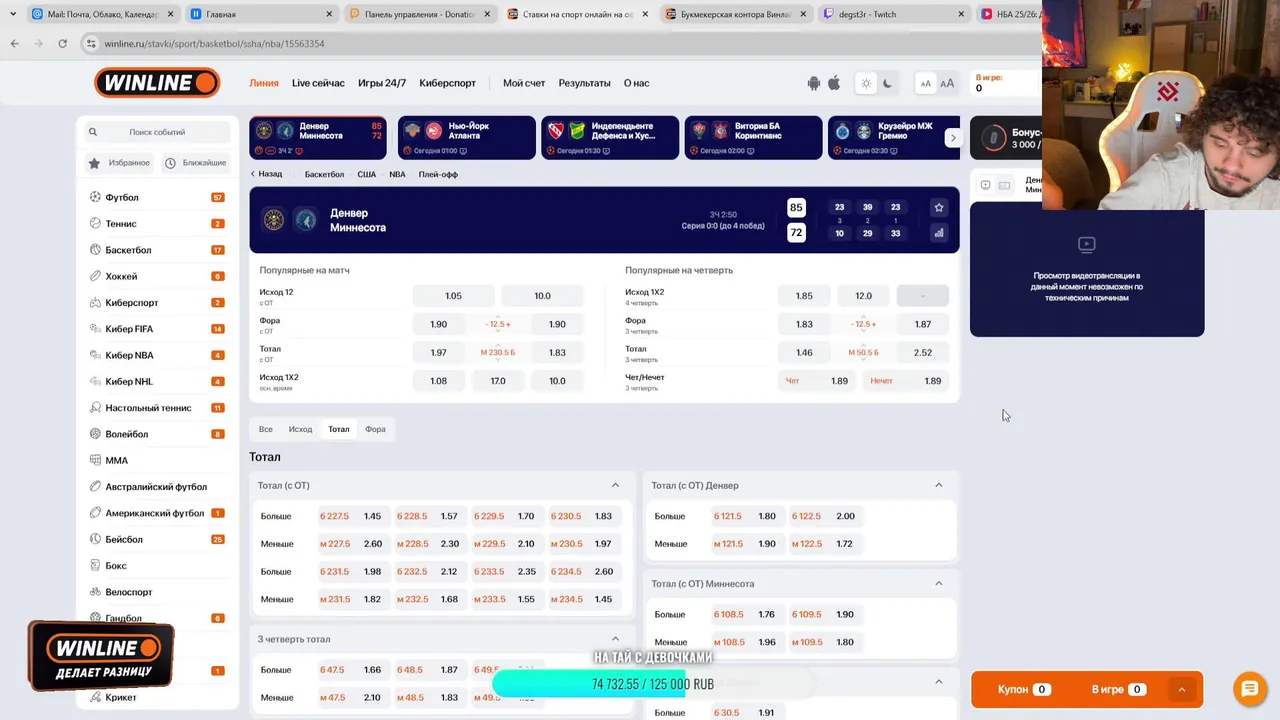This screenshot has height=720, width=1280.
Task: Switch to light theme sun icon
Action: point(866,83)
